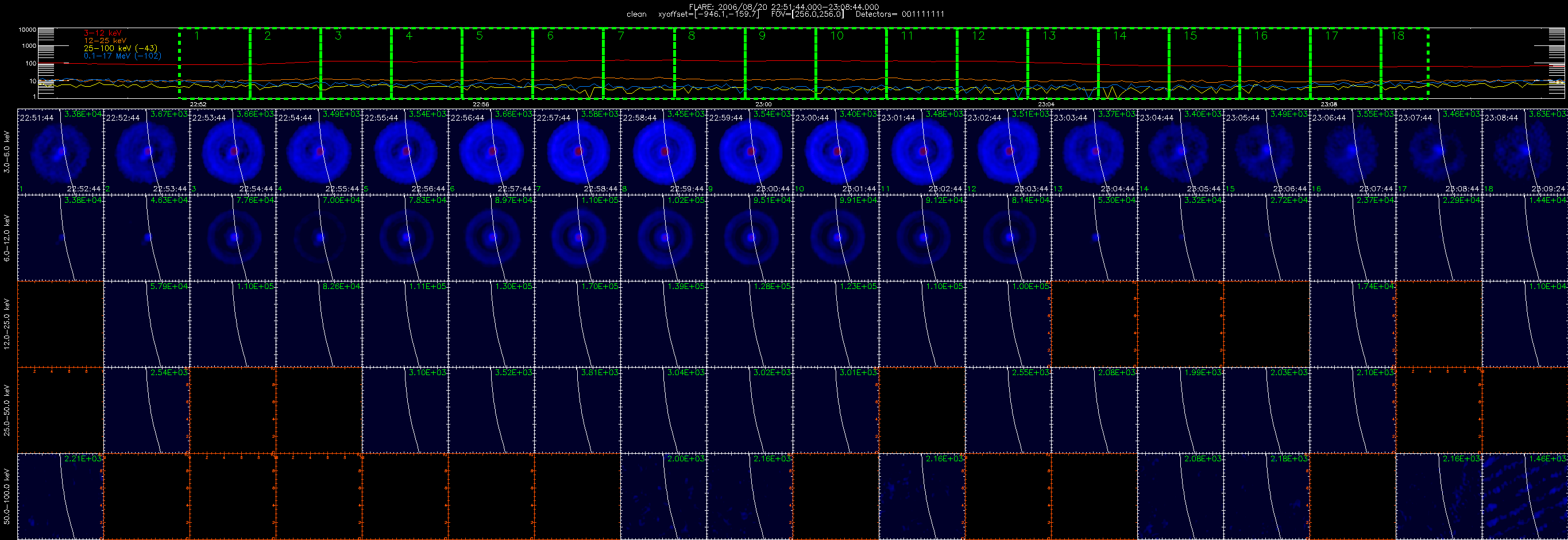Select interval 2 box on the lightcurve

click(285, 63)
